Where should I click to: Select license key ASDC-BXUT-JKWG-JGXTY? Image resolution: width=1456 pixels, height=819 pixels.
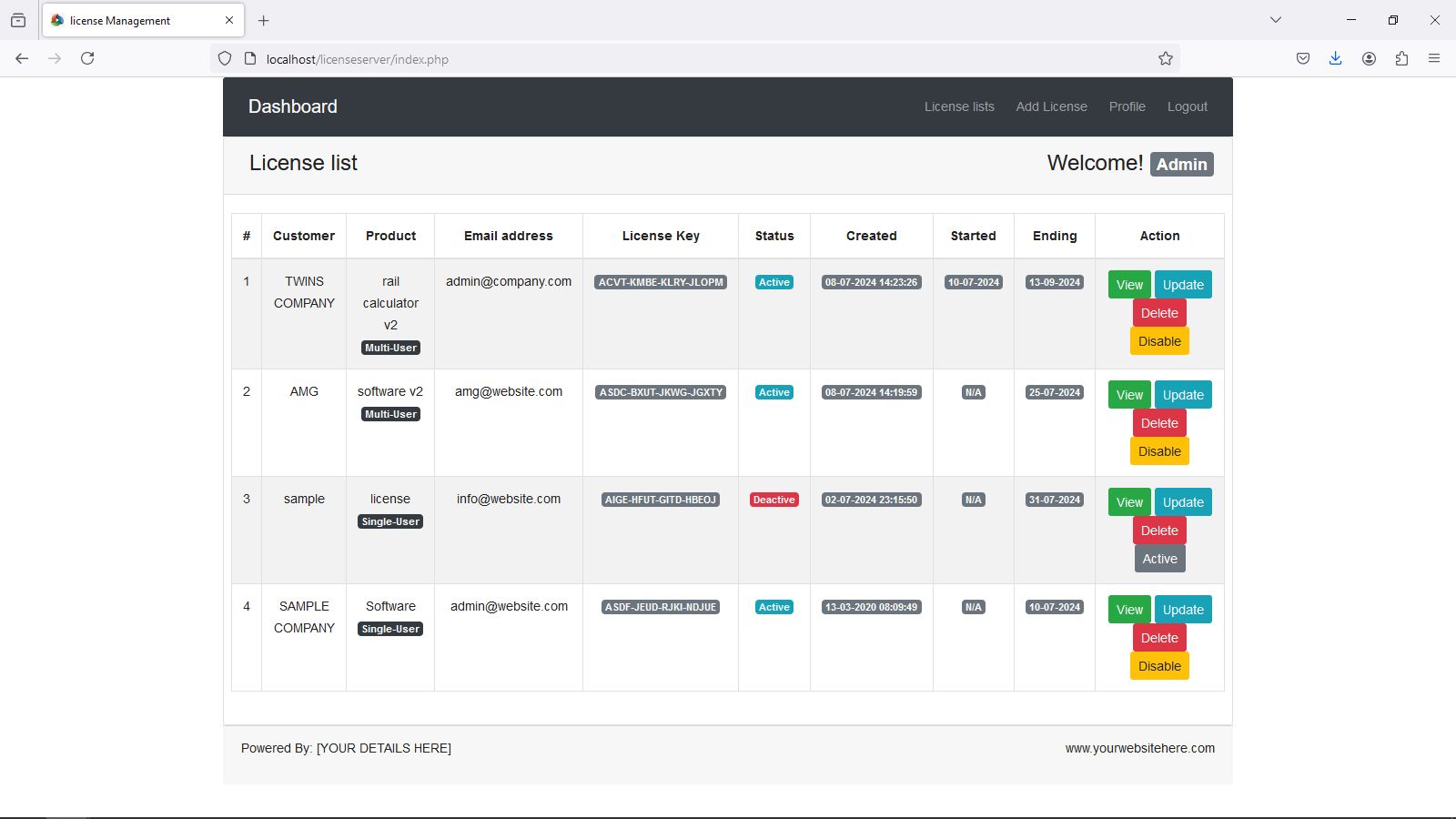[x=661, y=392]
